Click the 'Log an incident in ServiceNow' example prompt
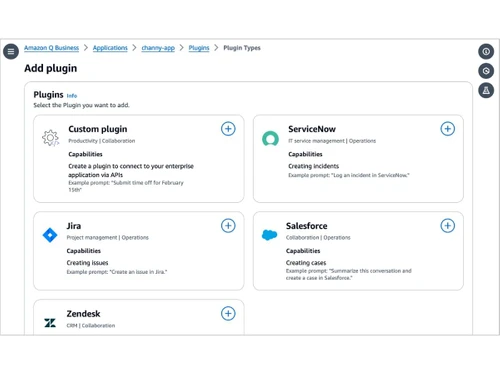This screenshot has height=375, width=500. click(349, 175)
